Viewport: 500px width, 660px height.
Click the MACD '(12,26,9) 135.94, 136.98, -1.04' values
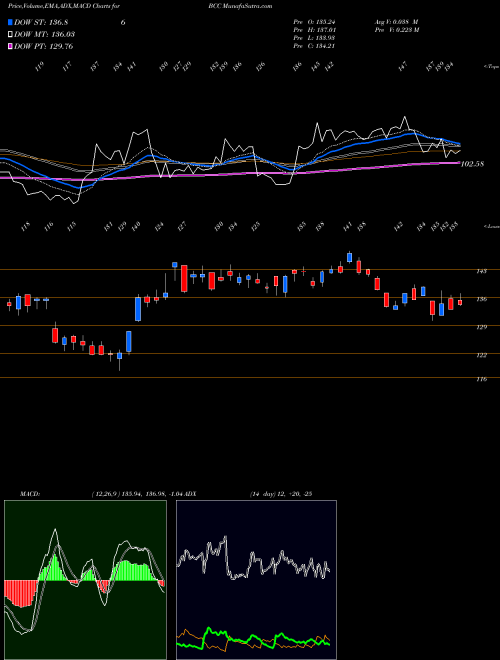pyautogui.click(x=138, y=494)
